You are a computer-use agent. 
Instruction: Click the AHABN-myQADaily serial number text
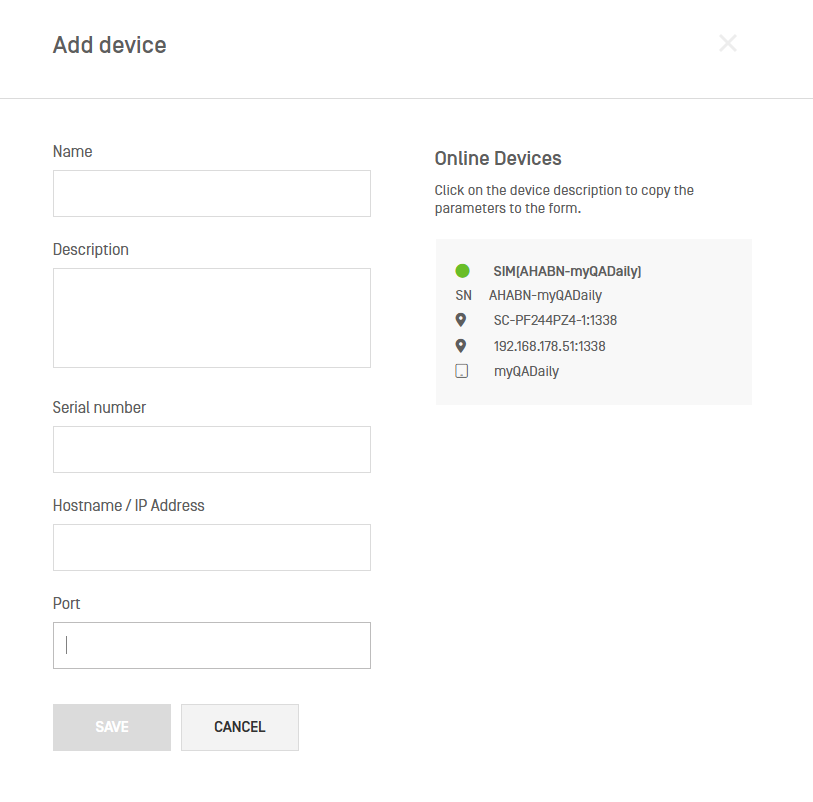pos(545,296)
